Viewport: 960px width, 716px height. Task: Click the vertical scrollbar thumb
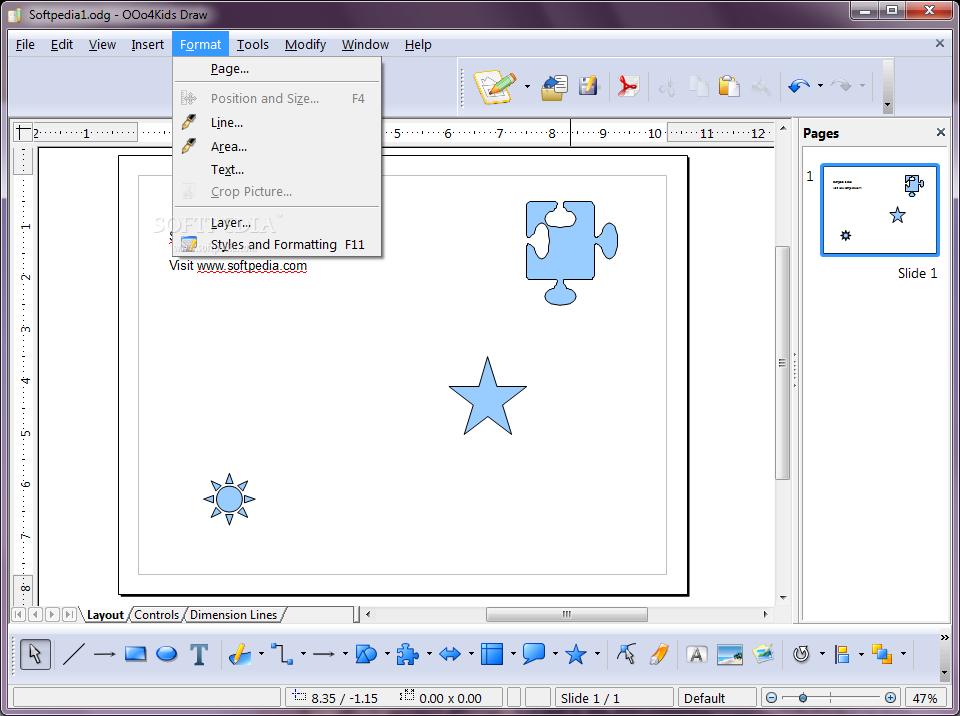(782, 363)
